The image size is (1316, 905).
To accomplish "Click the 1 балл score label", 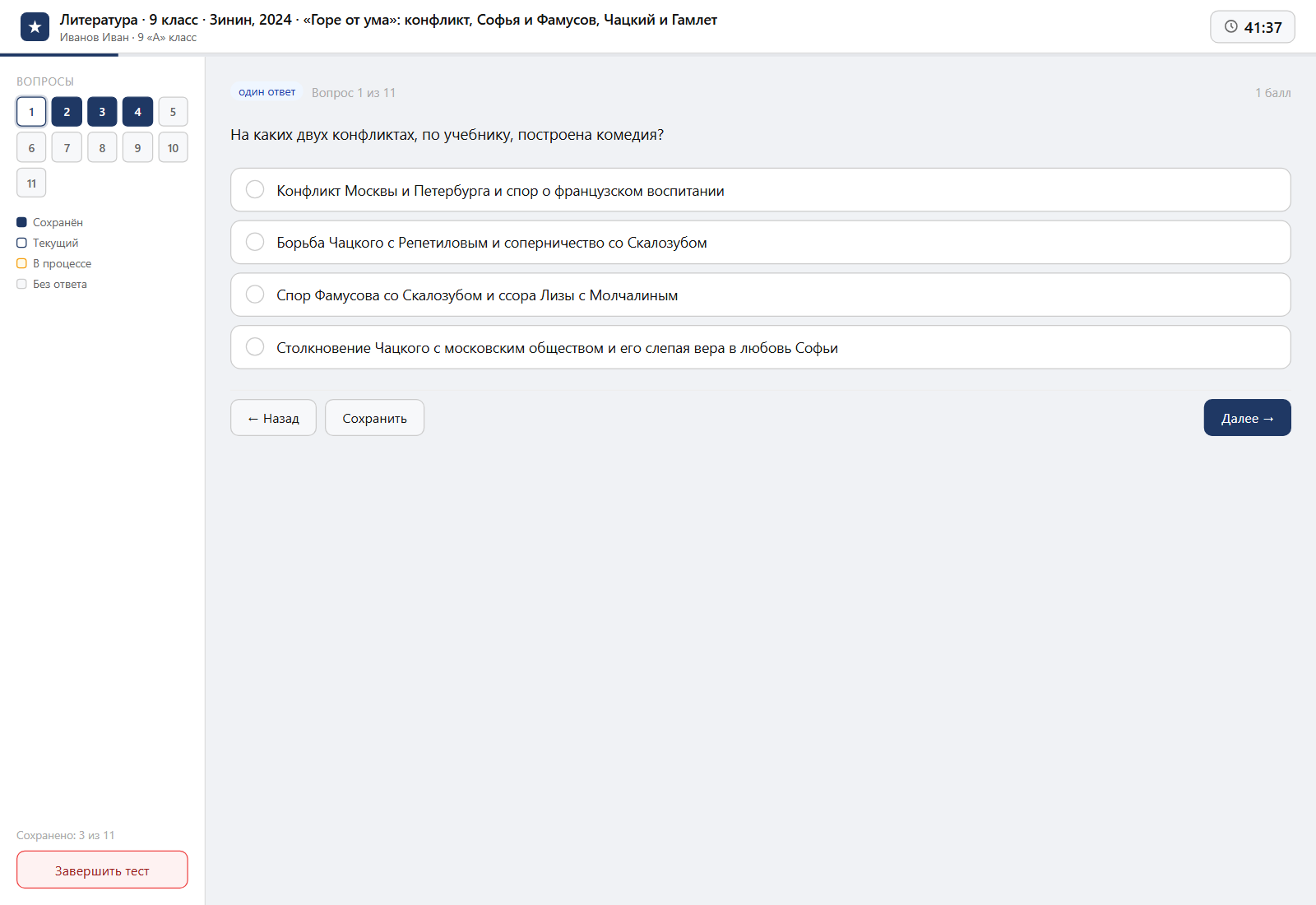I will pyautogui.click(x=1272, y=93).
